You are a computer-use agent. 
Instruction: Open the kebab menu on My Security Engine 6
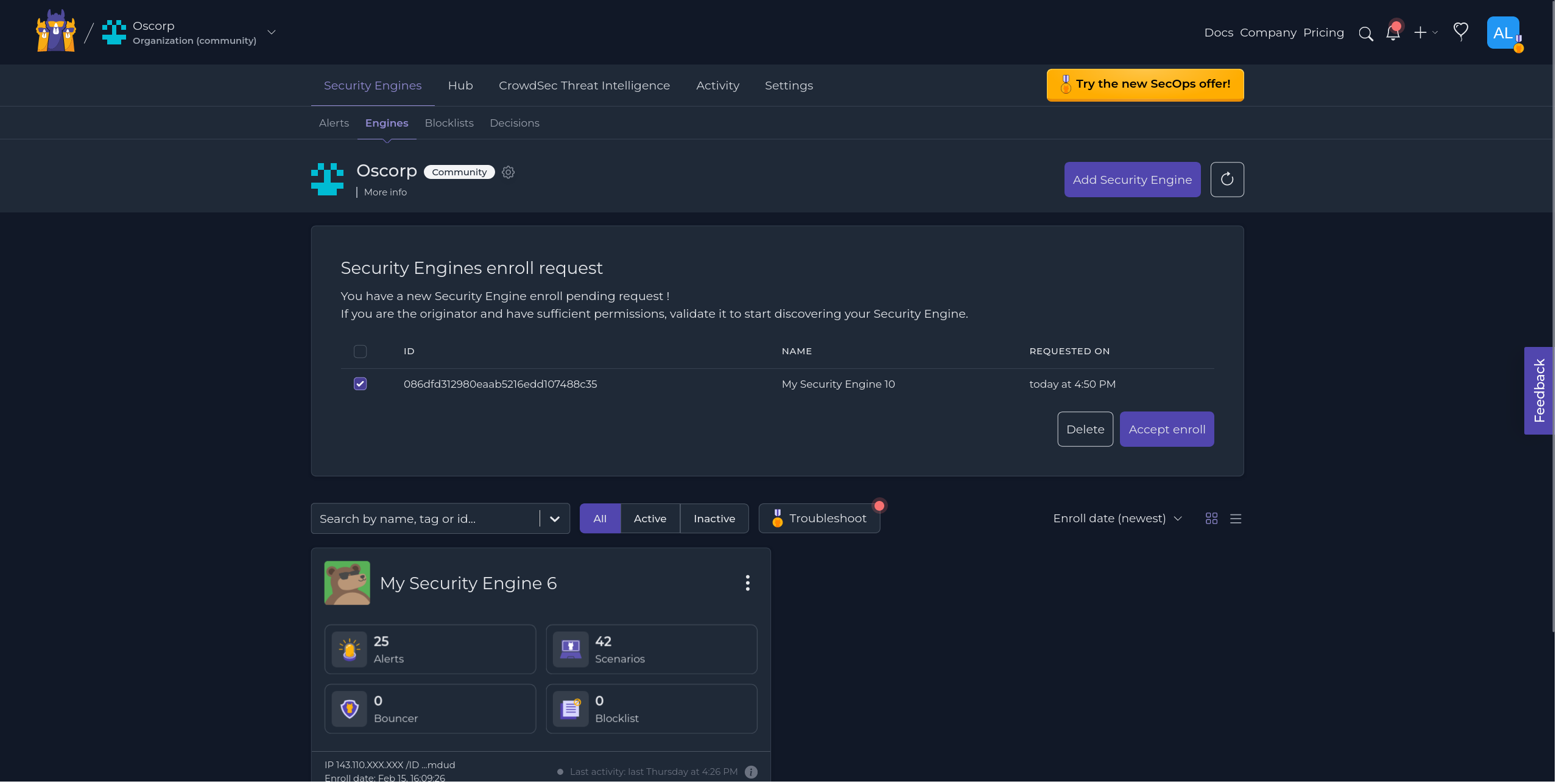tap(747, 583)
